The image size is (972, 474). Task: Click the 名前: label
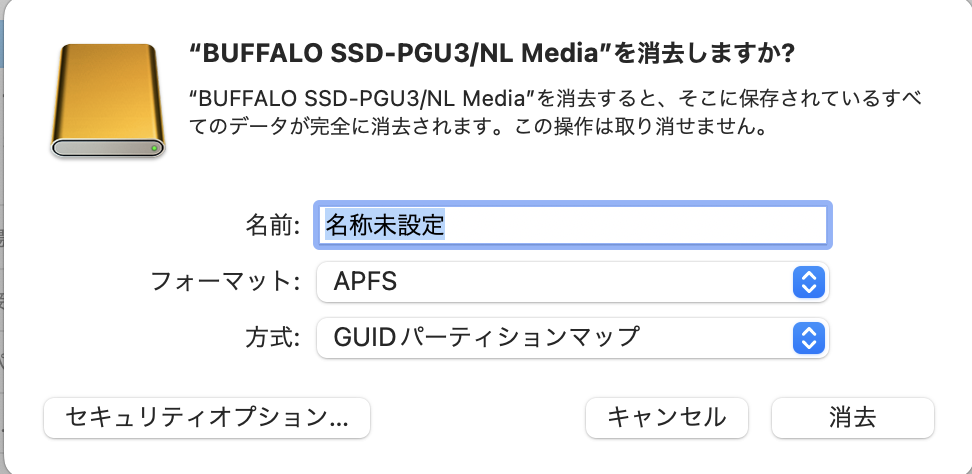(273, 226)
